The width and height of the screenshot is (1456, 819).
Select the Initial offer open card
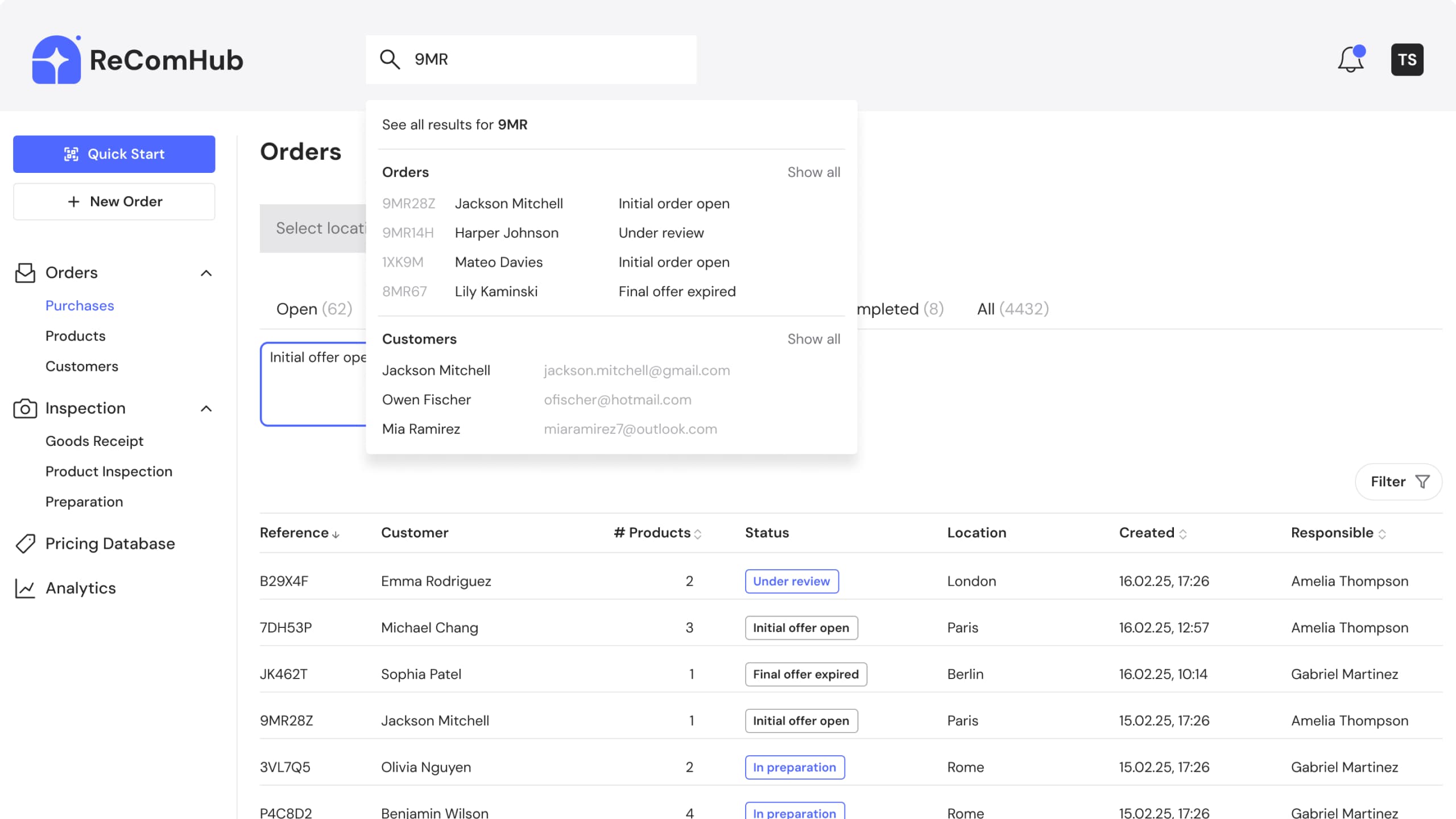(x=313, y=384)
